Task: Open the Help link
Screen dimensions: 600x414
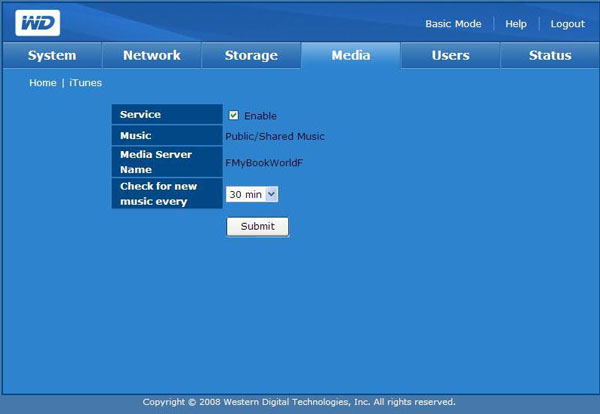Action: (516, 24)
